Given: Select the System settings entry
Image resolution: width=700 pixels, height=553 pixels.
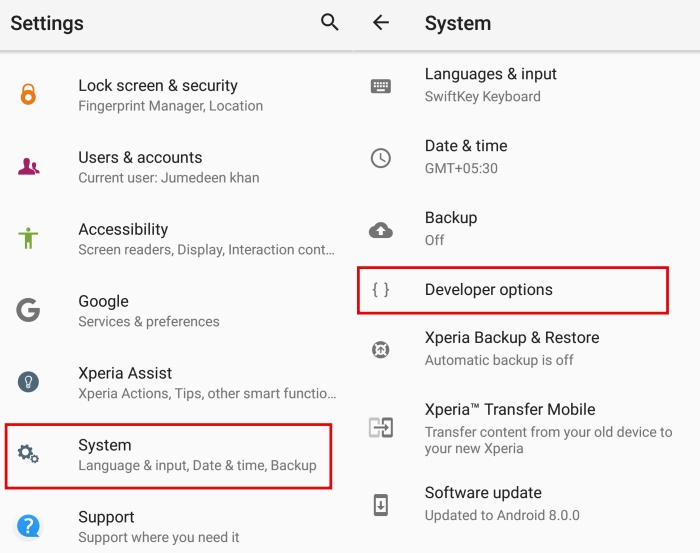Looking at the screenshot, I should tap(168, 456).
